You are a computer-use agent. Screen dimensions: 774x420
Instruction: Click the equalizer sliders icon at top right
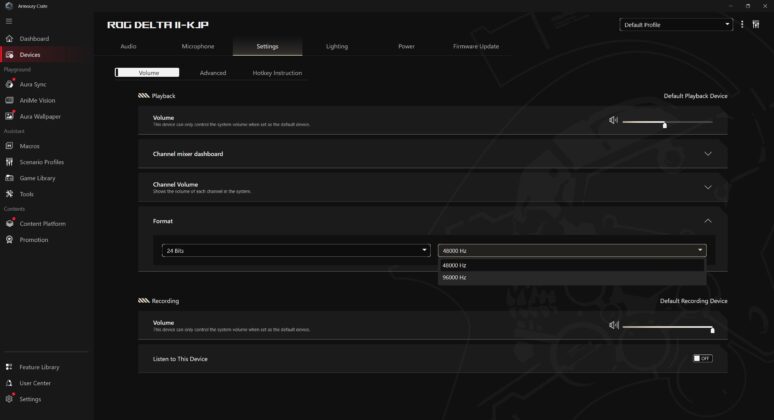tap(756, 24)
